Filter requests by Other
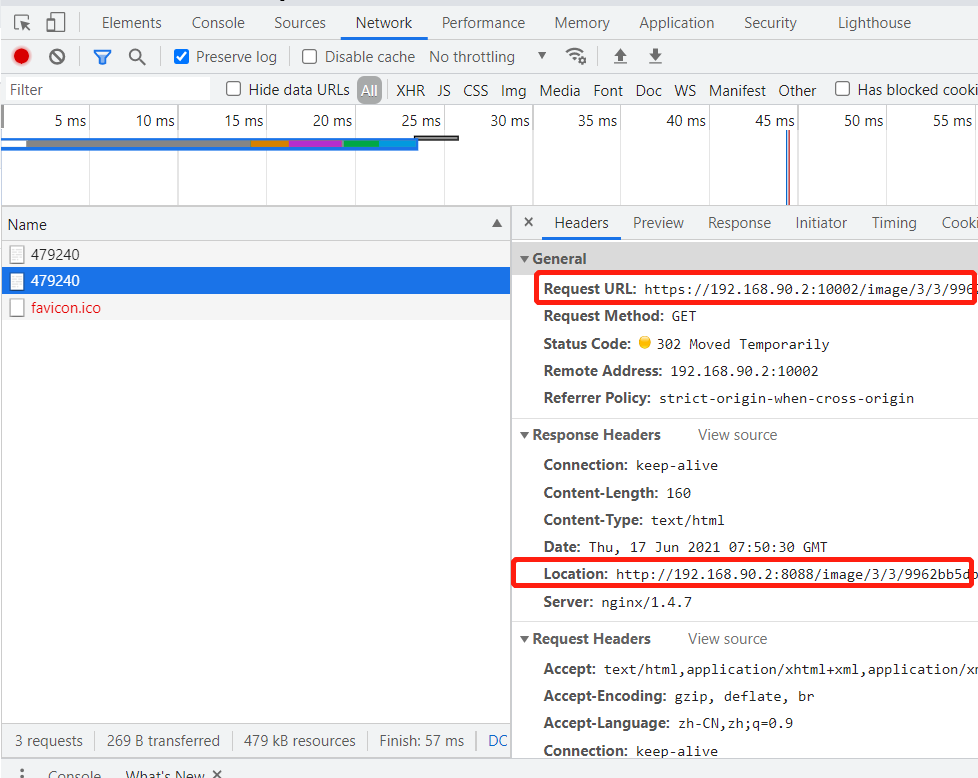This screenshot has width=978, height=778. click(797, 90)
